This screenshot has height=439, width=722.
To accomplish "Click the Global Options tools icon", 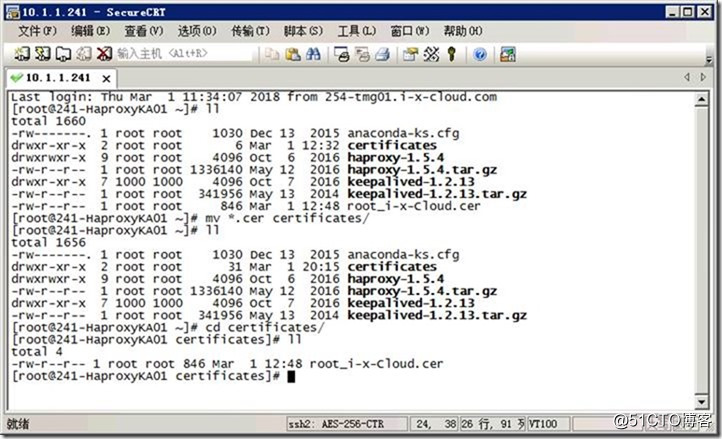I will [x=431, y=54].
